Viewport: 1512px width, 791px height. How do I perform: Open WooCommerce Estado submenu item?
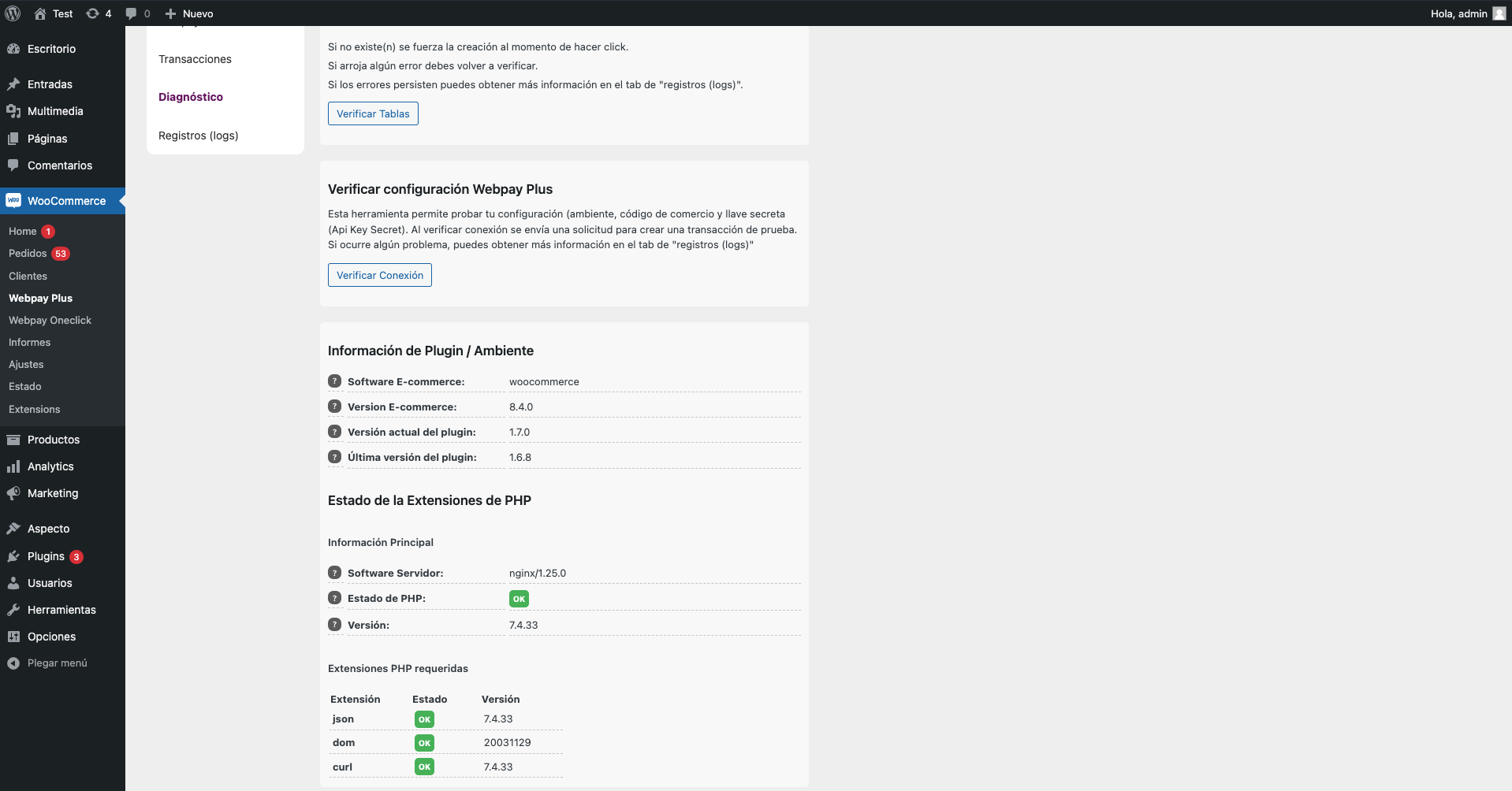tap(24, 386)
